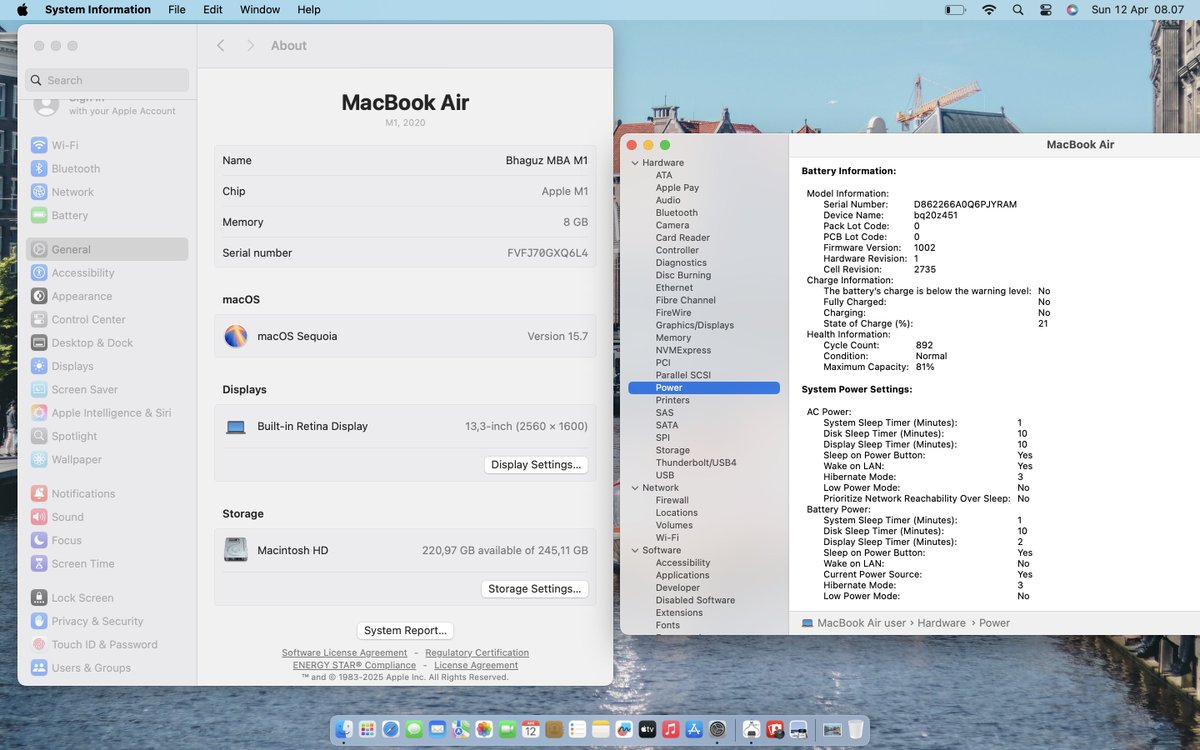Select Memory in the Hardware list
The height and width of the screenshot is (750, 1200).
coord(673,338)
